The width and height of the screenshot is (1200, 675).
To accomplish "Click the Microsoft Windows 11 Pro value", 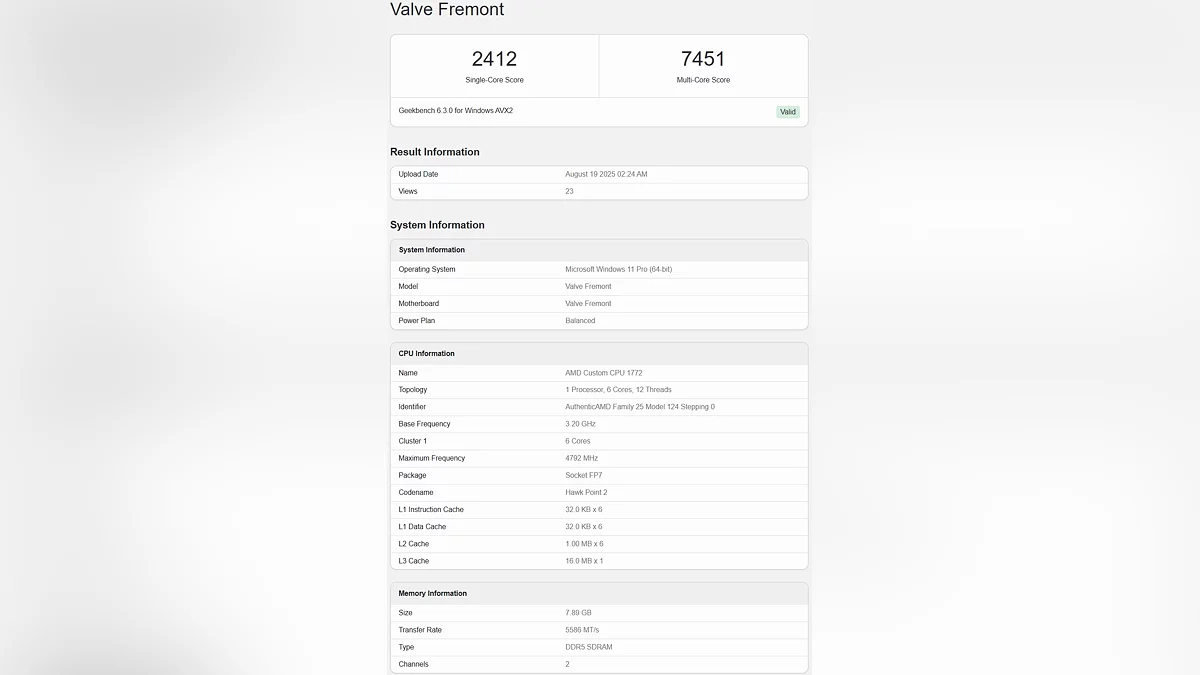I will [618, 269].
